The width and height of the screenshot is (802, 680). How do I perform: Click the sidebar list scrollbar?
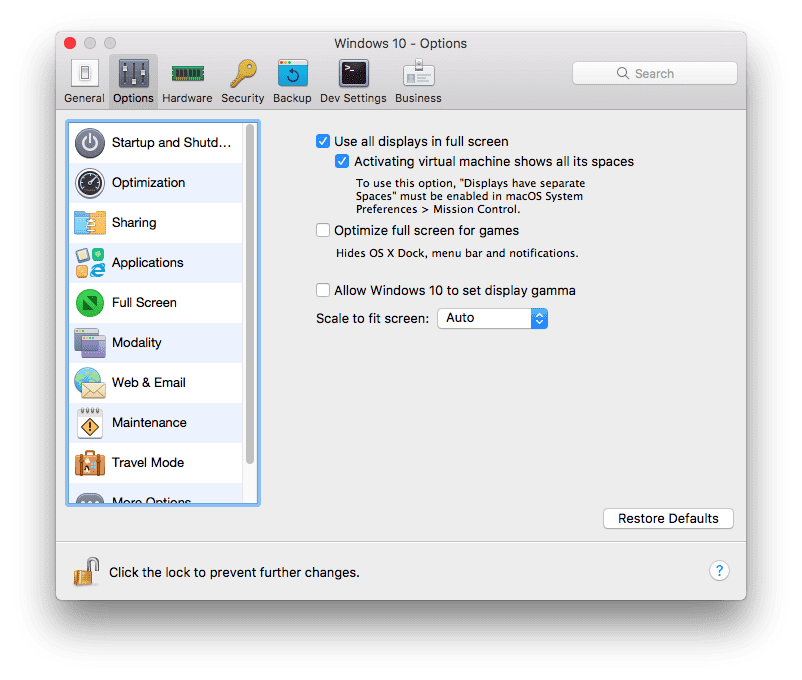pyautogui.click(x=250, y=294)
